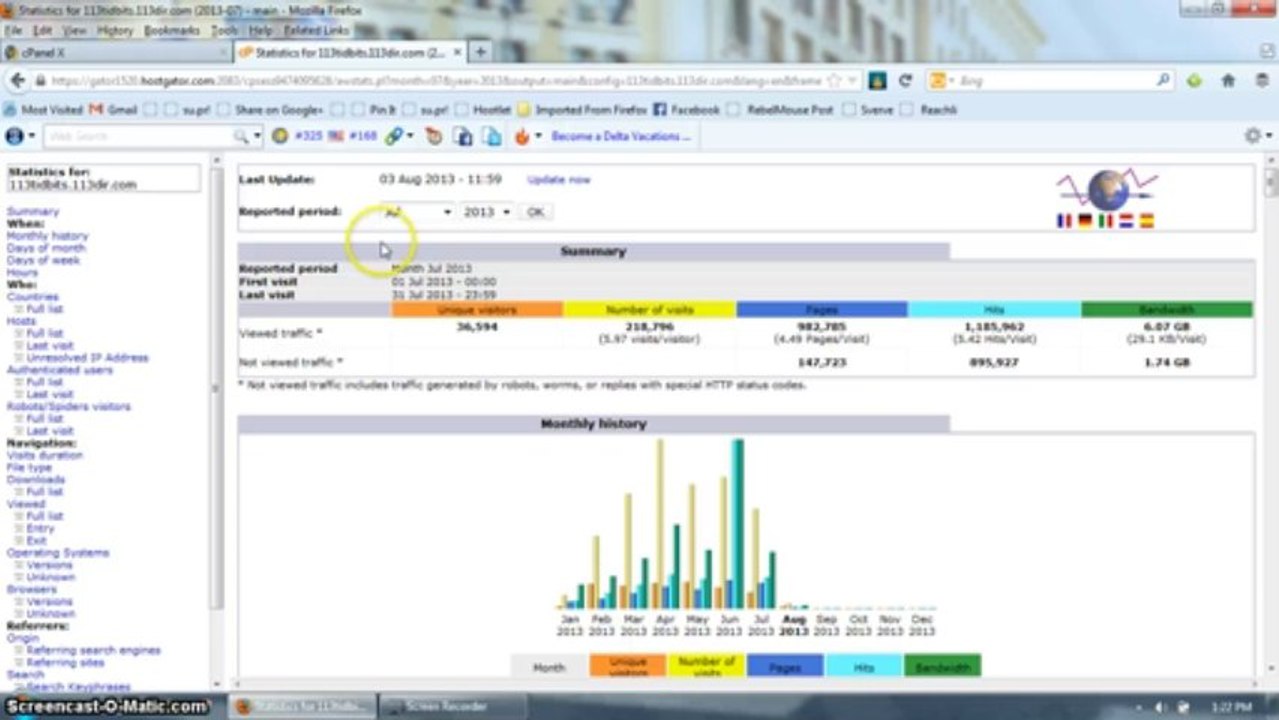Click the toolbar web search magnifier
The width and height of the screenshot is (1279, 720).
[240, 136]
